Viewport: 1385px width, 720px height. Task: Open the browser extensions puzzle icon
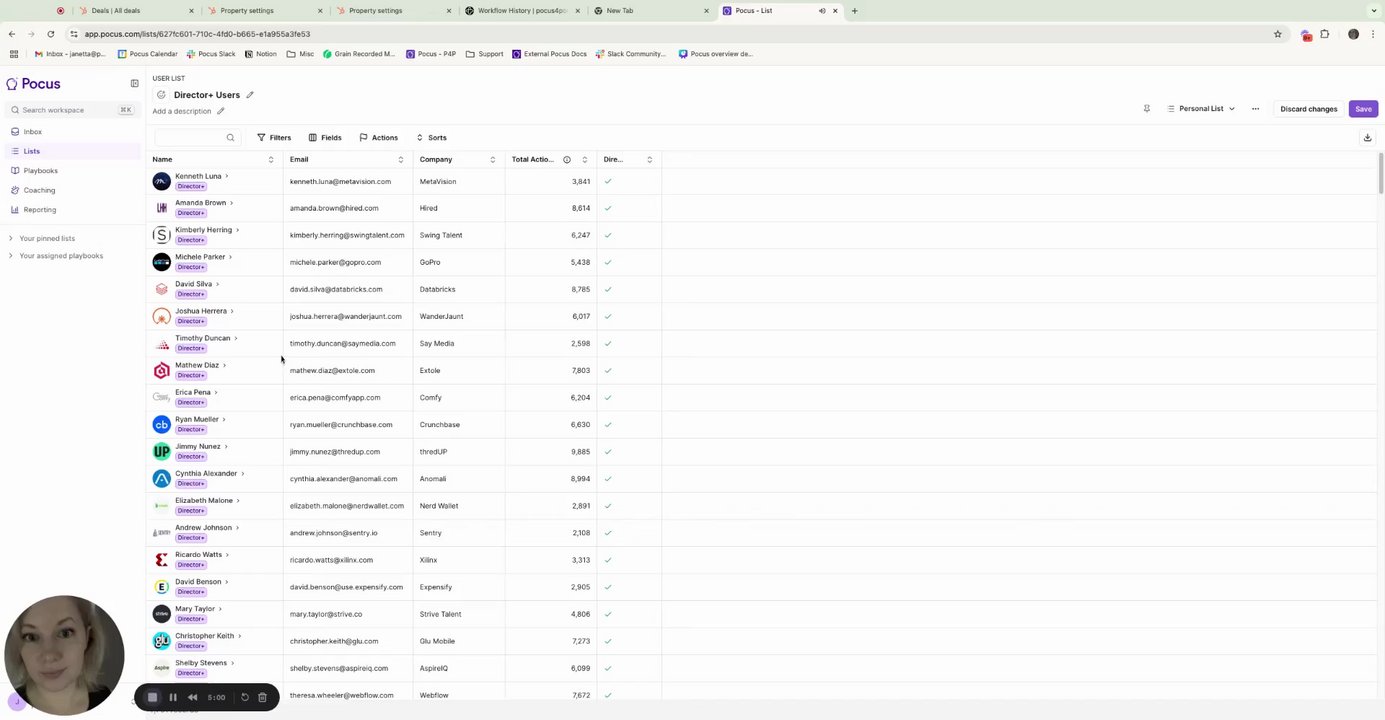(1325, 34)
